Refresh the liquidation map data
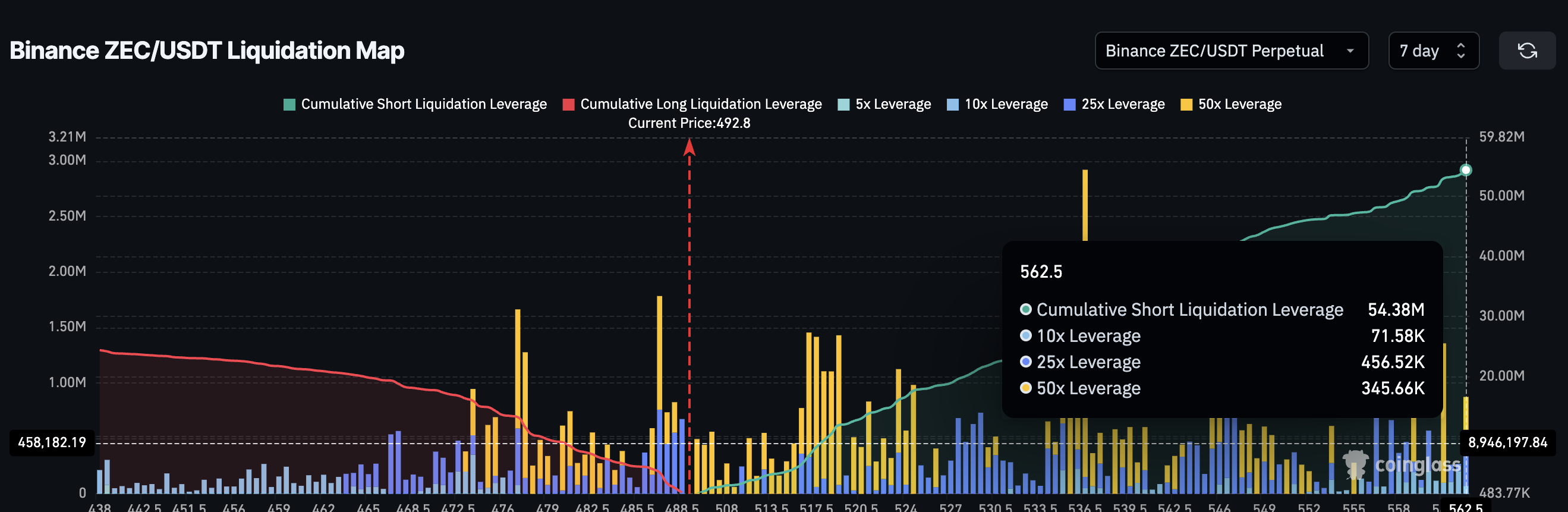The width and height of the screenshot is (1568, 512). click(x=1526, y=51)
